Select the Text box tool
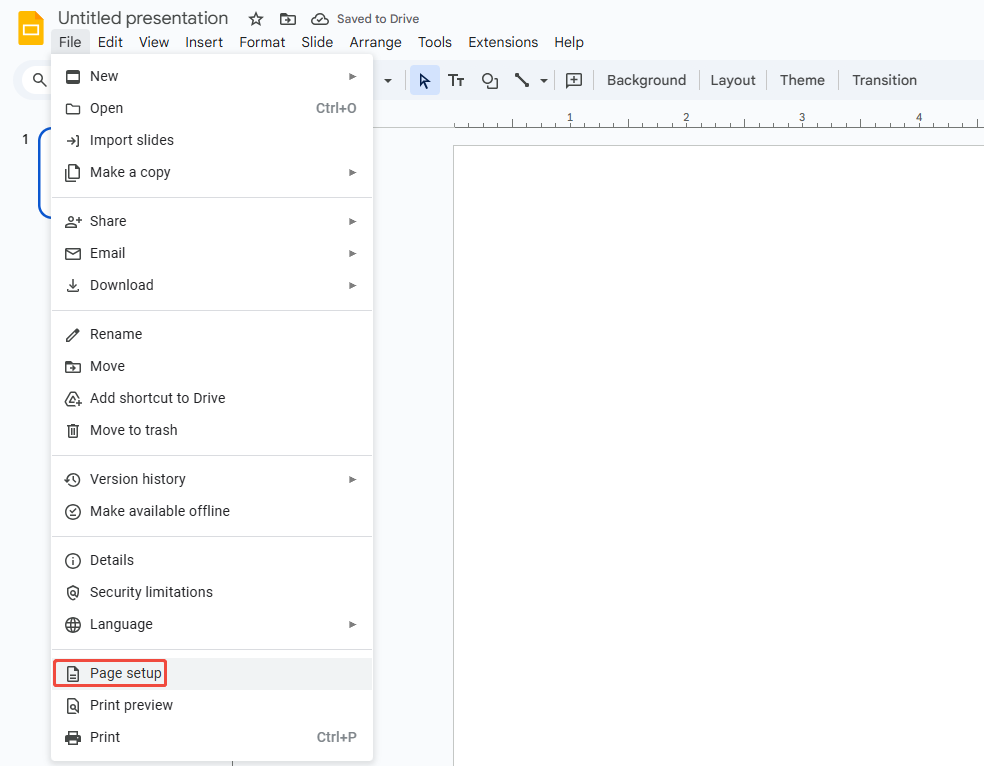The image size is (984, 766). [456, 80]
